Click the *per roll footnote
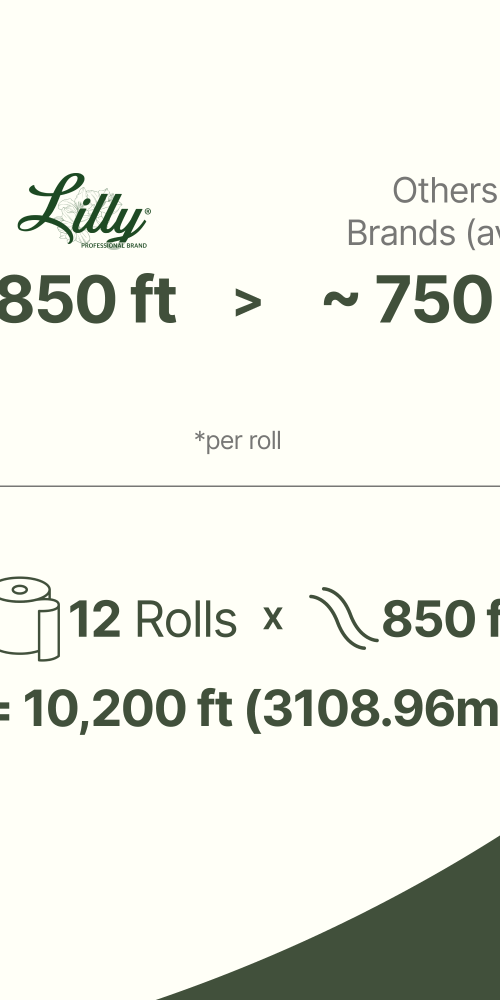The width and height of the screenshot is (500, 1000). [237, 441]
